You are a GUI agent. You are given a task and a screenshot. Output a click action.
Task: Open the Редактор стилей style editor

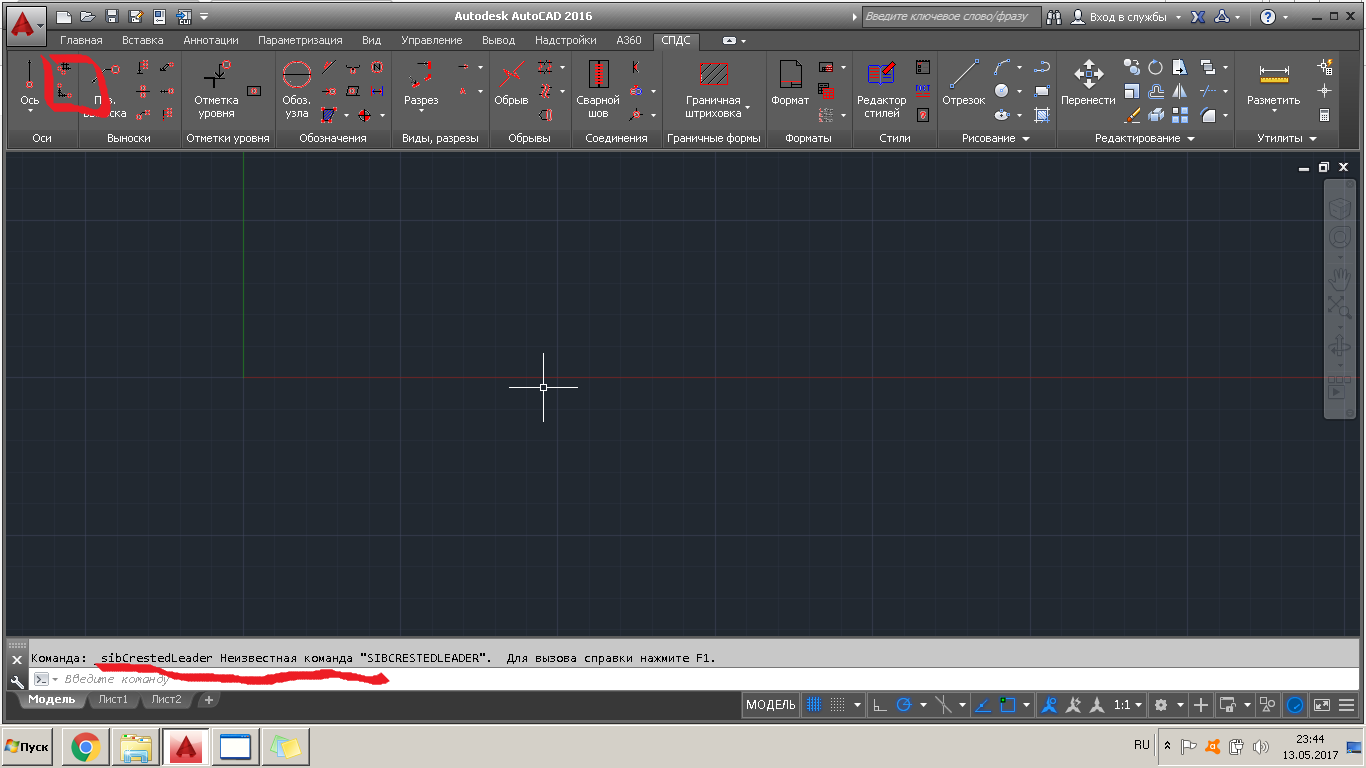[x=882, y=89]
